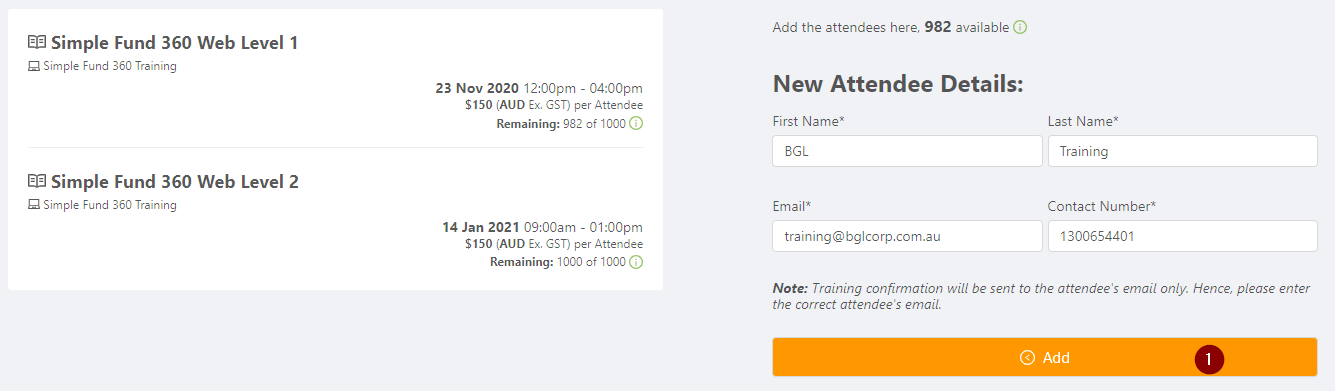Click the book icon beside Web Level 1
Image resolution: width=1335 pixels, height=391 pixels.
pyautogui.click(x=37, y=43)
